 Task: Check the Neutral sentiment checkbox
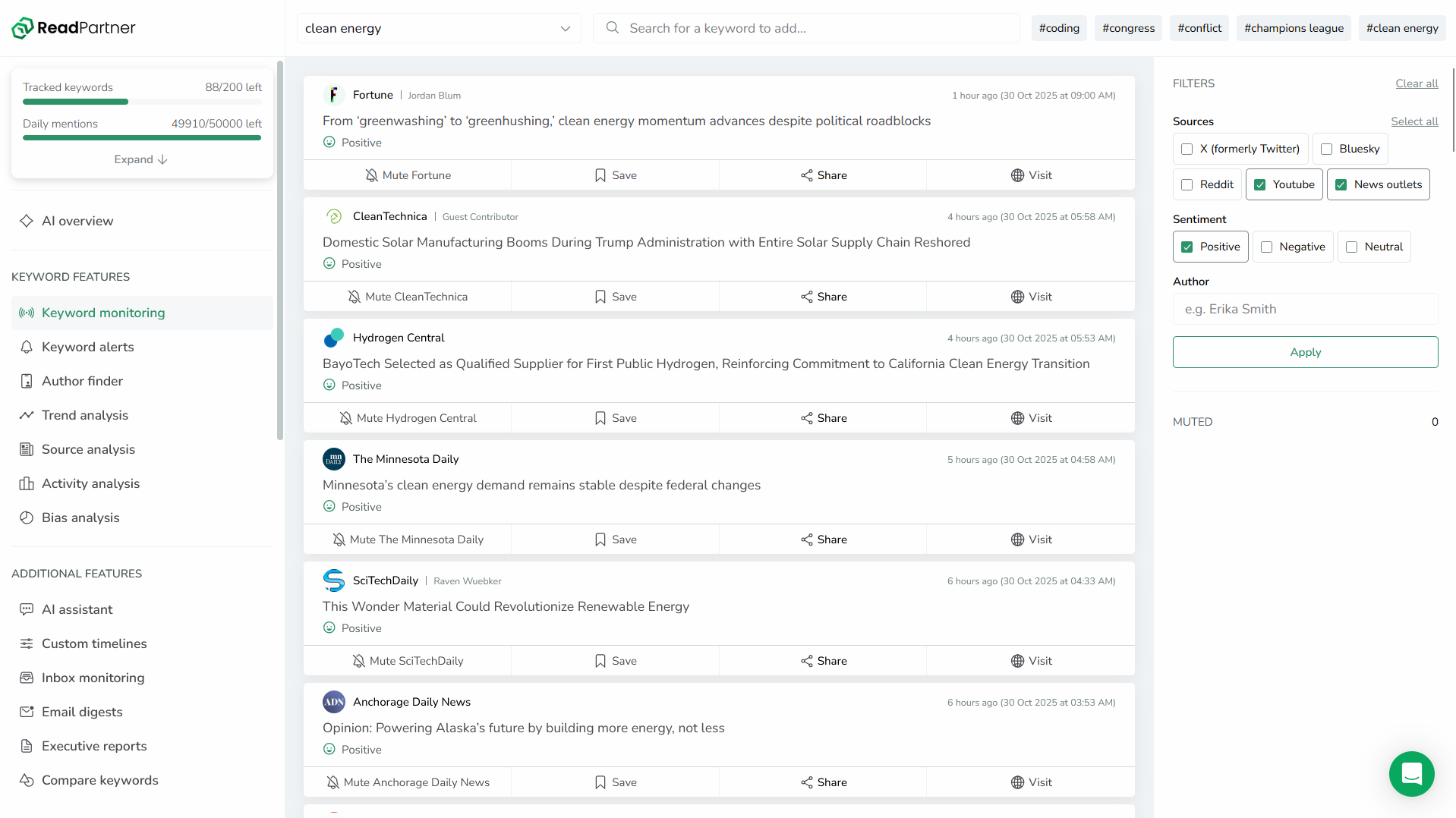pos(1352,247)
